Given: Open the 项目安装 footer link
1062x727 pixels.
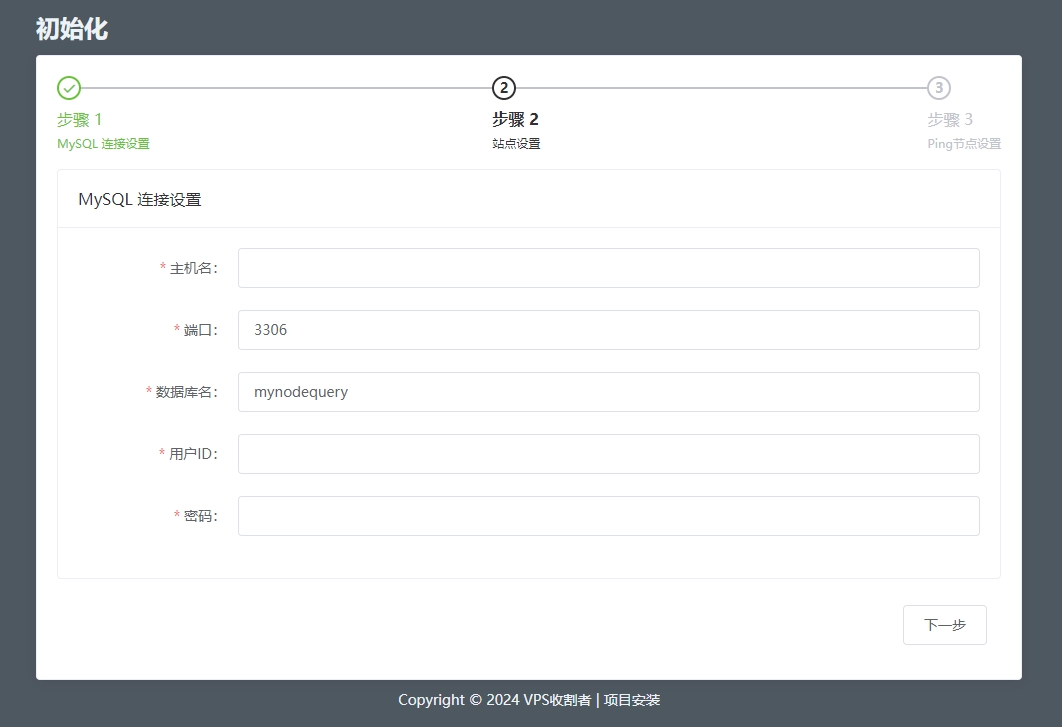Looking at the screenshot, I should [x=632, y=700].
